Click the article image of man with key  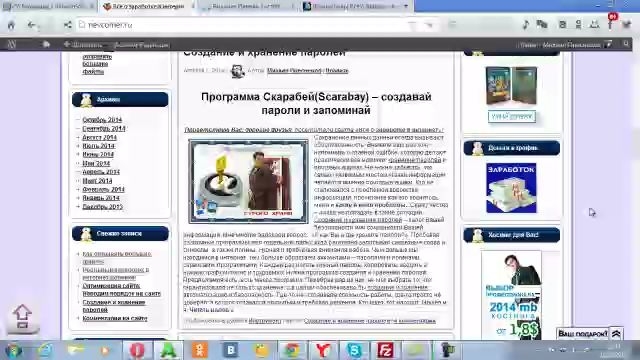249,181
